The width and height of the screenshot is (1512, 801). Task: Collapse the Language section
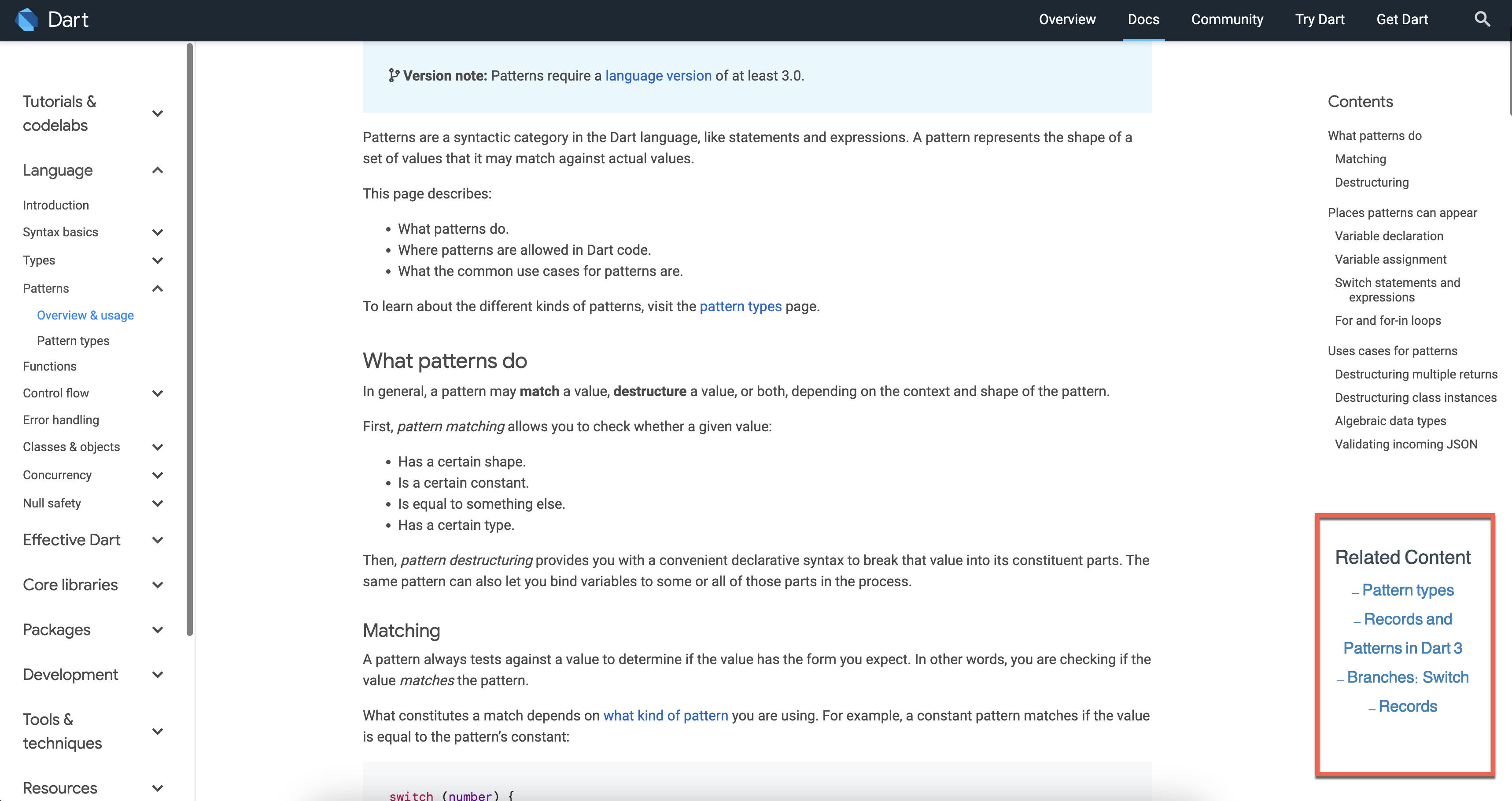157,170
